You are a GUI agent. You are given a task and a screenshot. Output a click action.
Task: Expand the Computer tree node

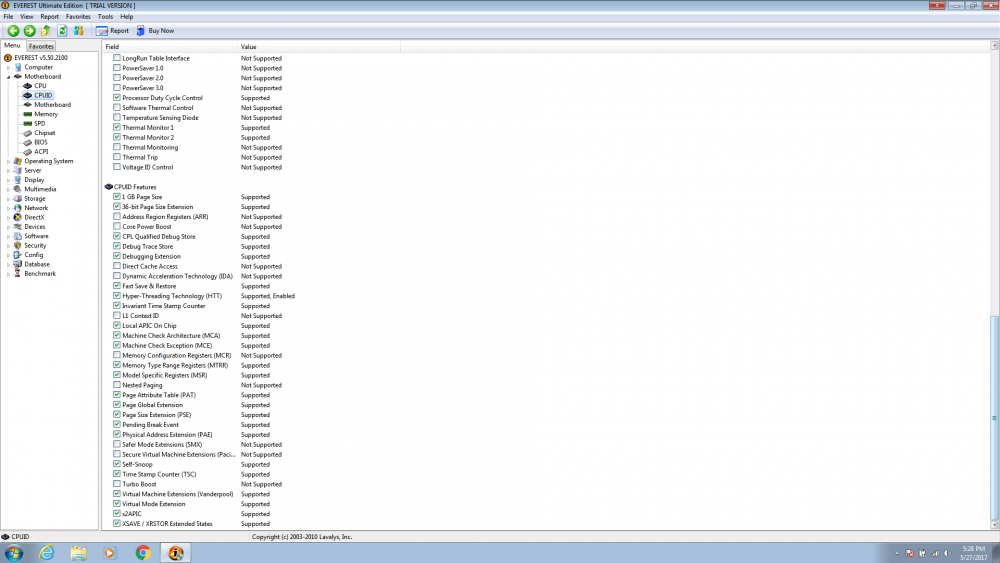[8, 67]
